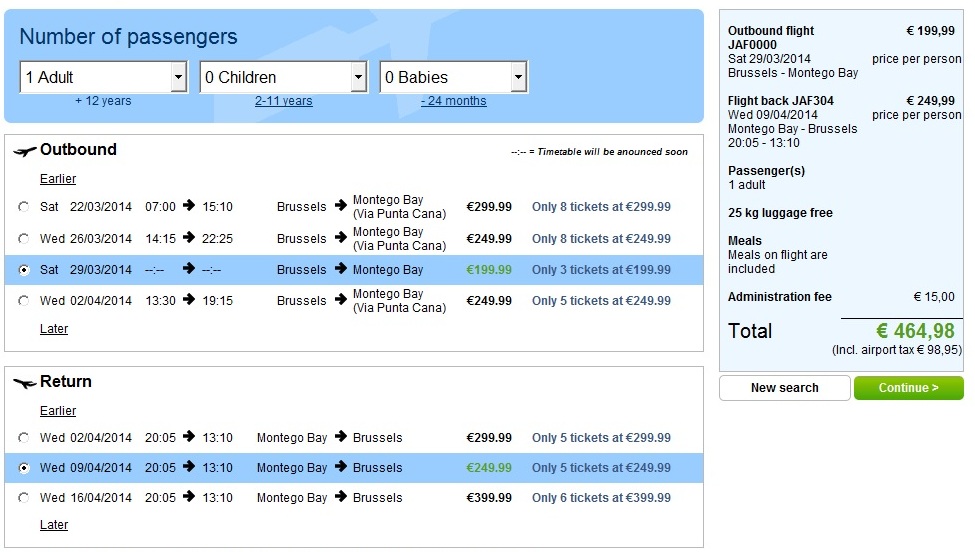The image size is (975, 552).
Task: Click the green €199.99 outbound price
Action: [x=489, y=270]
